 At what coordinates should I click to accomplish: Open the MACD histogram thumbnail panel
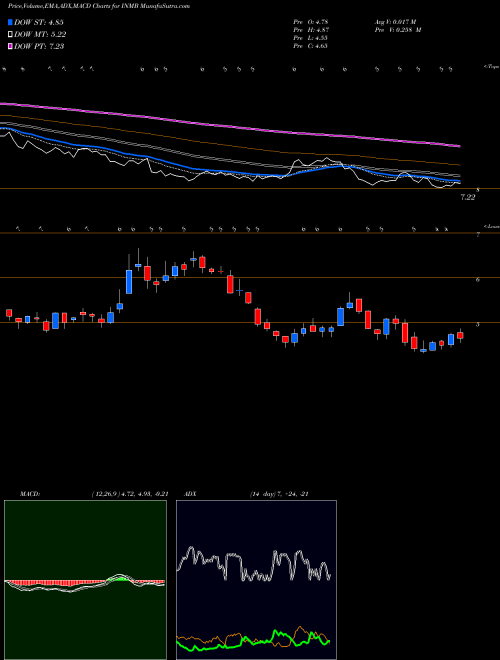click(x=85, y=580)
